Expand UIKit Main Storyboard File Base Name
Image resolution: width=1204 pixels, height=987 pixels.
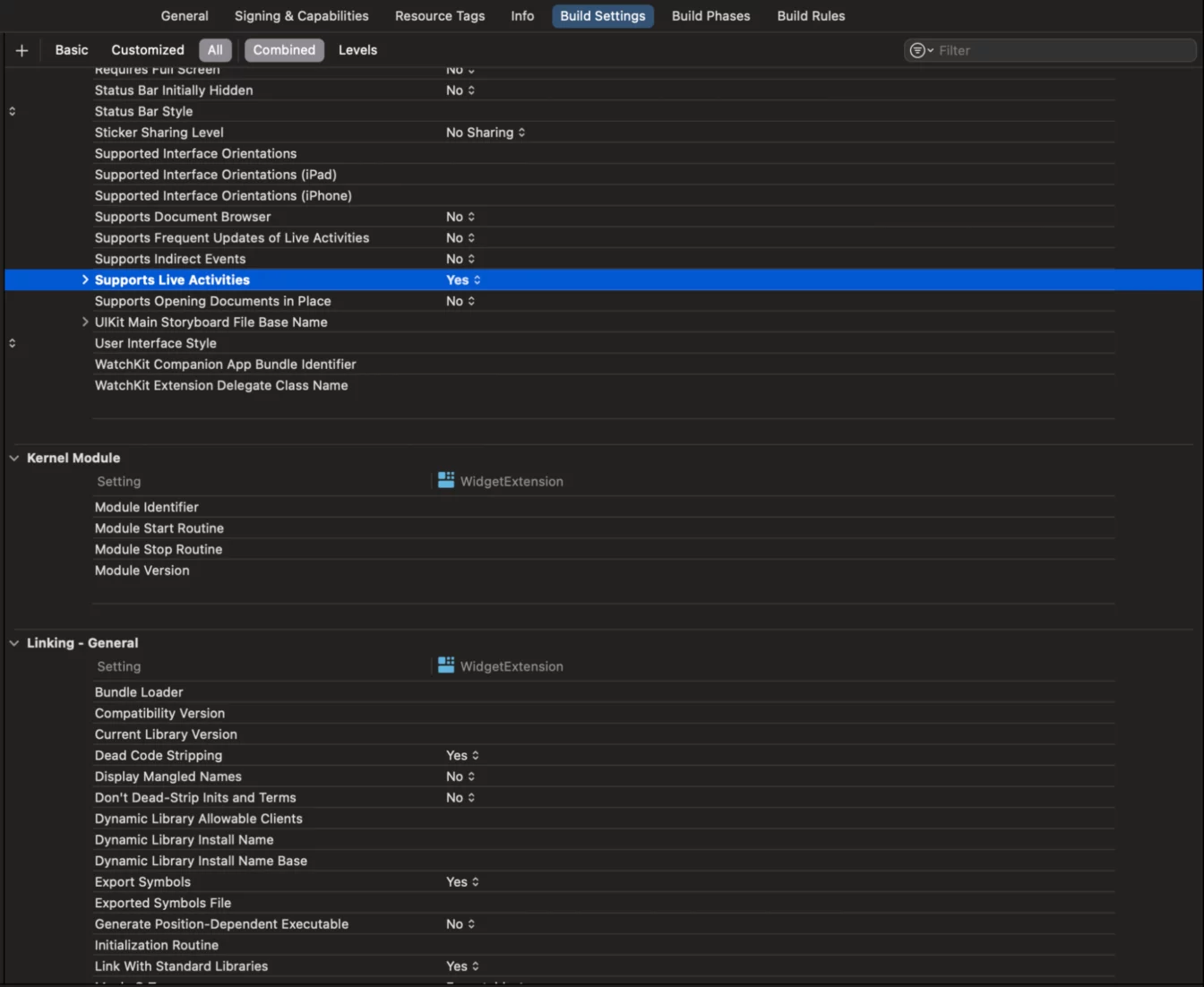pyautogui.click(x=85, y=322)
